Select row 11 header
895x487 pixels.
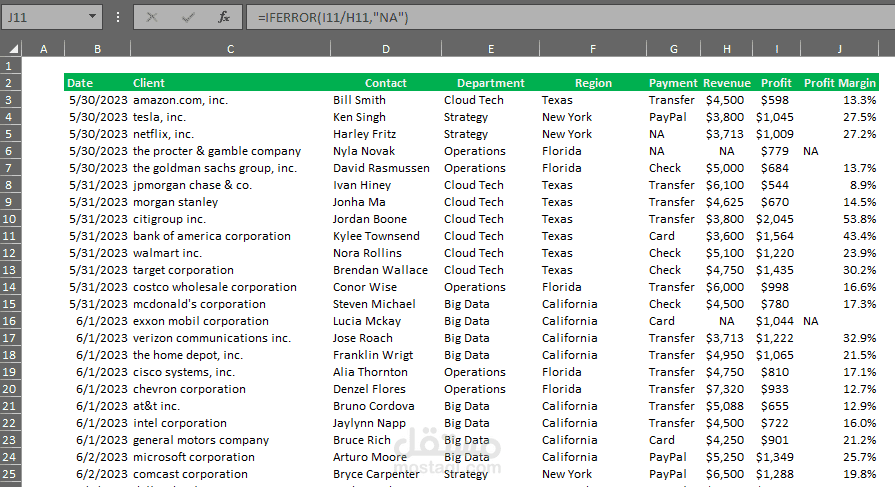(x=9, y=236)
